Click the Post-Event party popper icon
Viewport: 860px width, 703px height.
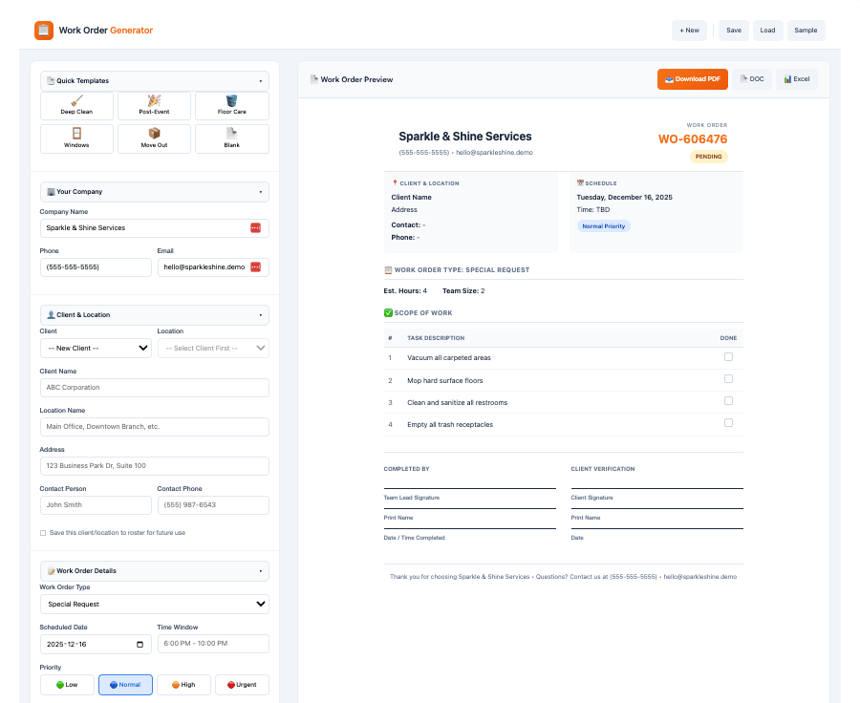point(154,100)
